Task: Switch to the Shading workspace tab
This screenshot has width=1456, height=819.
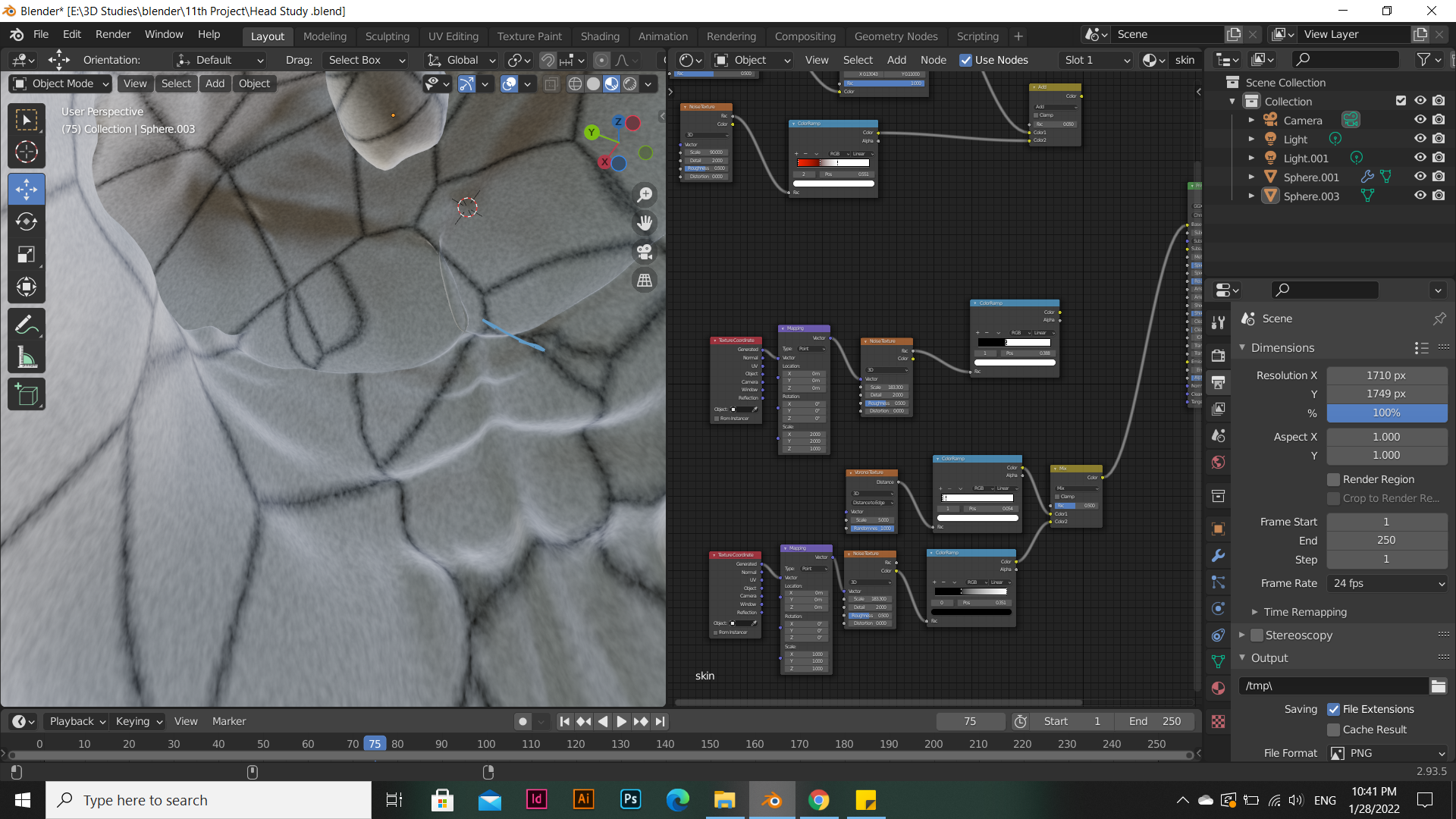Action: click(600, 36)
